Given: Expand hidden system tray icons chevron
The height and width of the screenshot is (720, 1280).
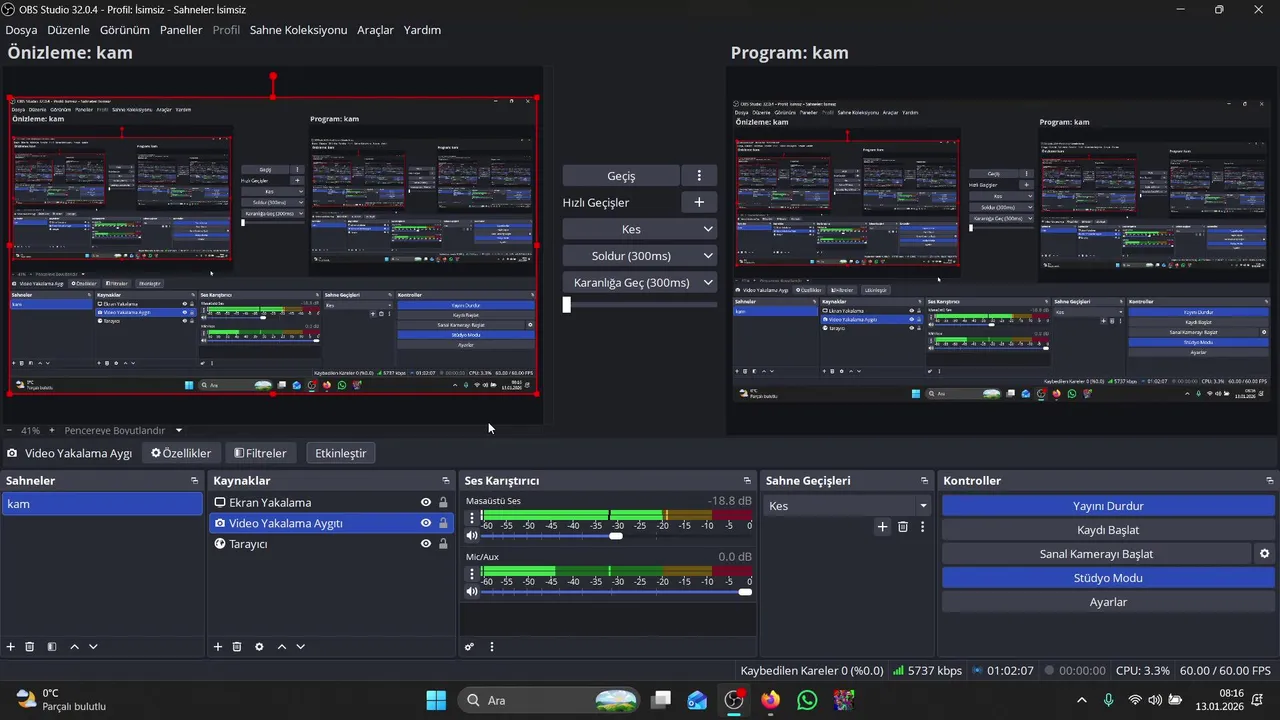Looking at the screenshot, I should 1081,700.
